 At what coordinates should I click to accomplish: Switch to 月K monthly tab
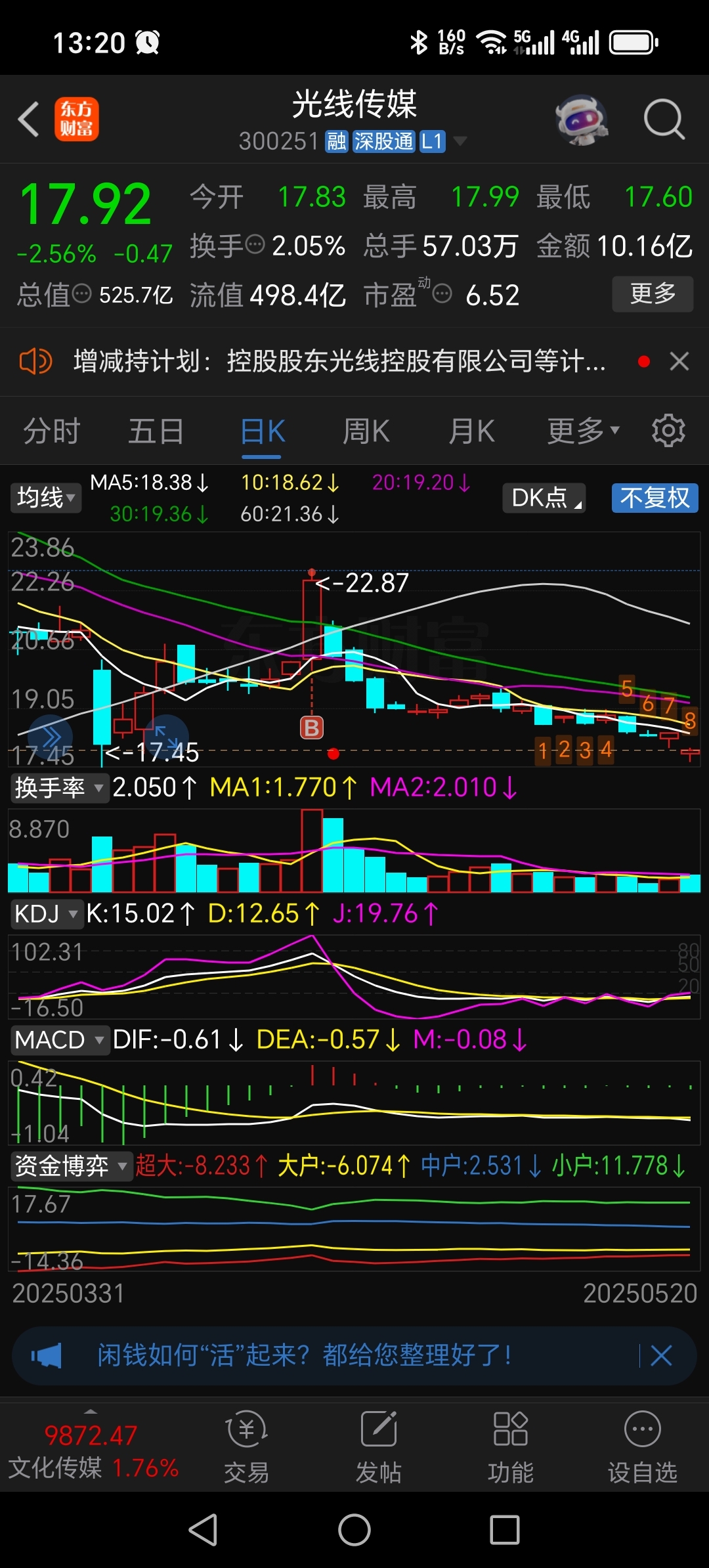[471, 431]
